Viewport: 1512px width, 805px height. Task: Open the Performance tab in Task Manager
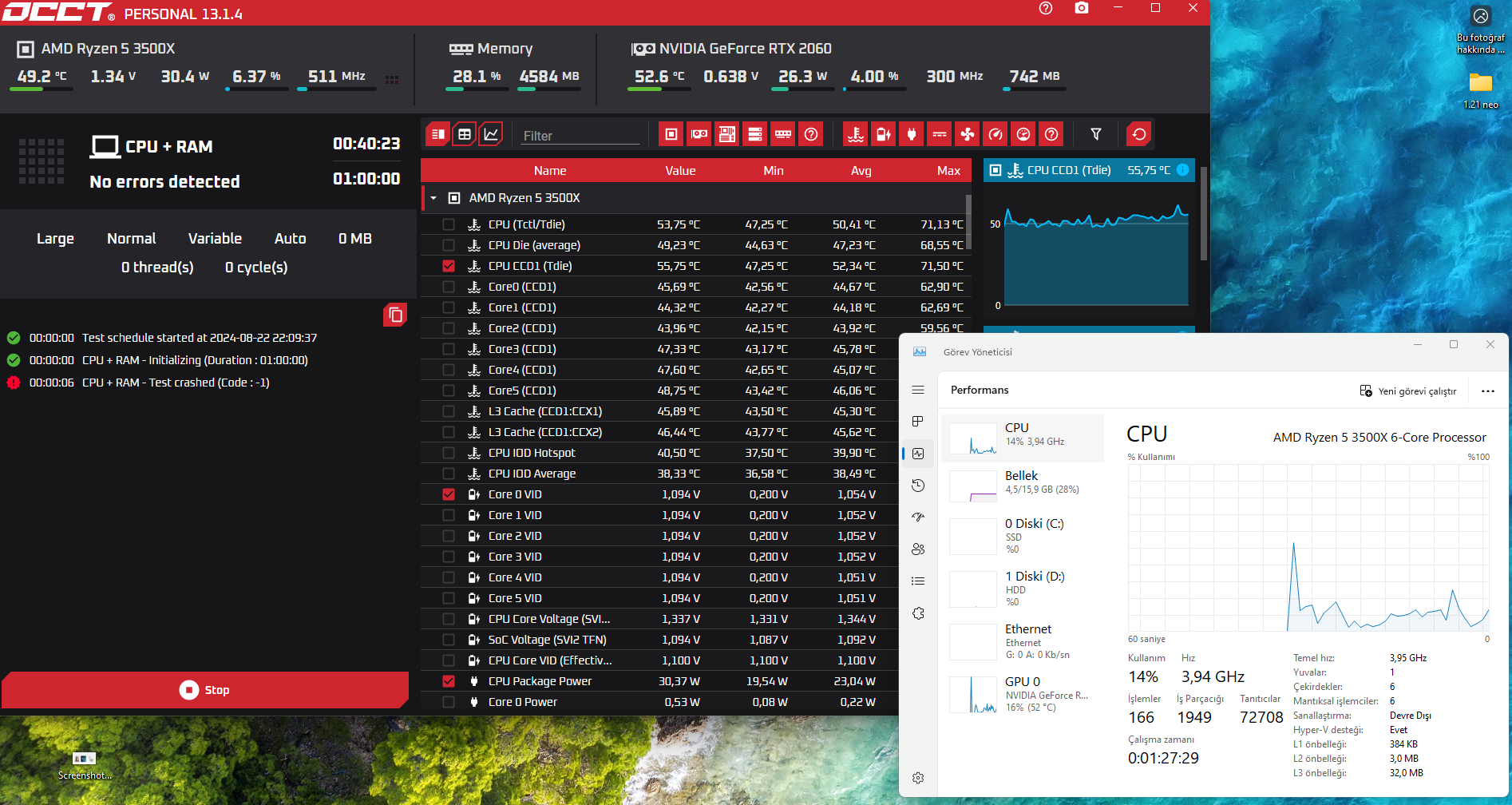click(x=918, y=454)
